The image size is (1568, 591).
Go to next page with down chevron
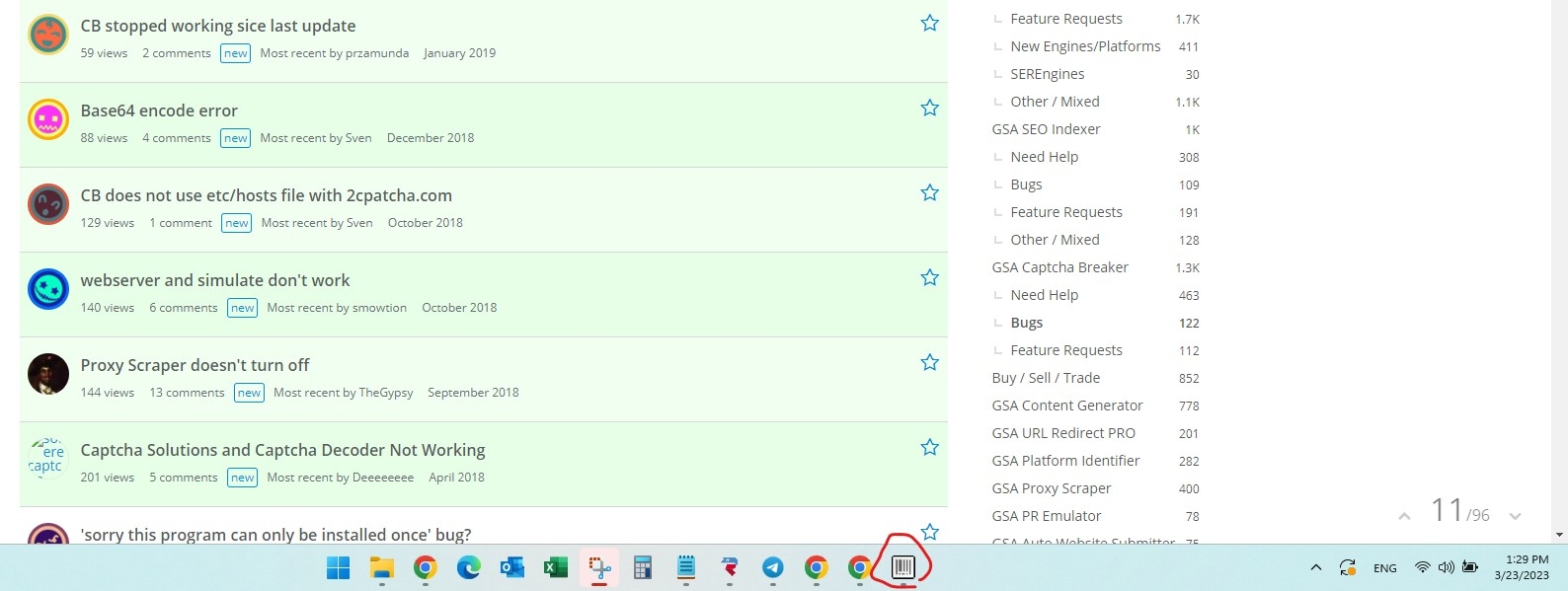pyautogui.click(x=1515, y=516)
